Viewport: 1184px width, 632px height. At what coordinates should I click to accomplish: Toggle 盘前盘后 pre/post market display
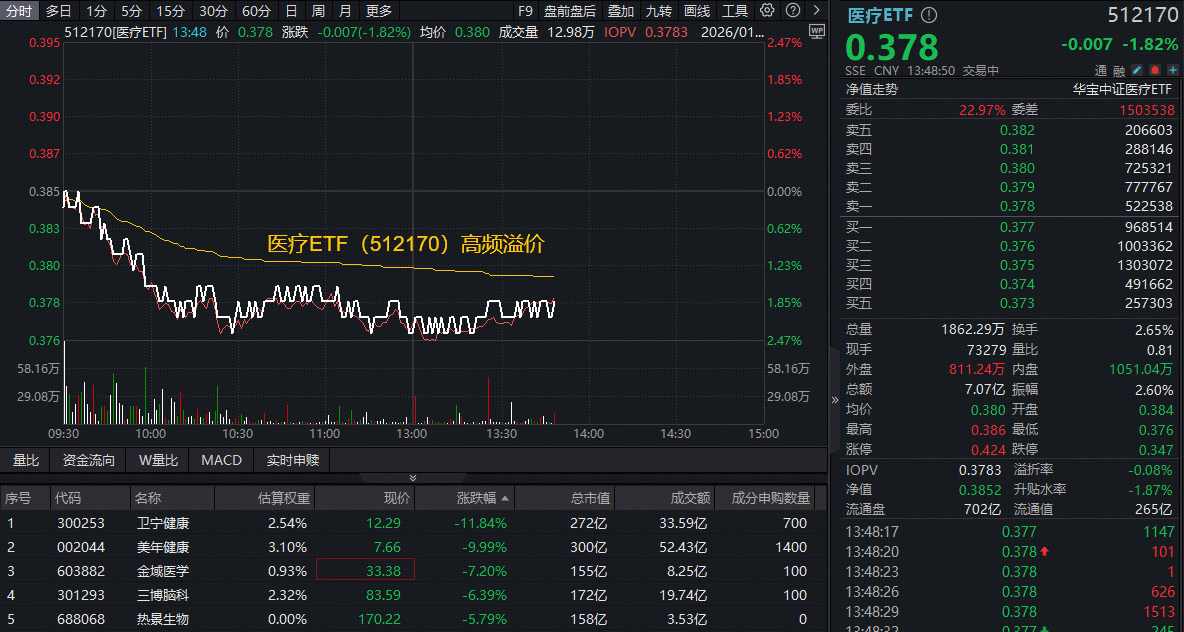(x=570, y=11)
